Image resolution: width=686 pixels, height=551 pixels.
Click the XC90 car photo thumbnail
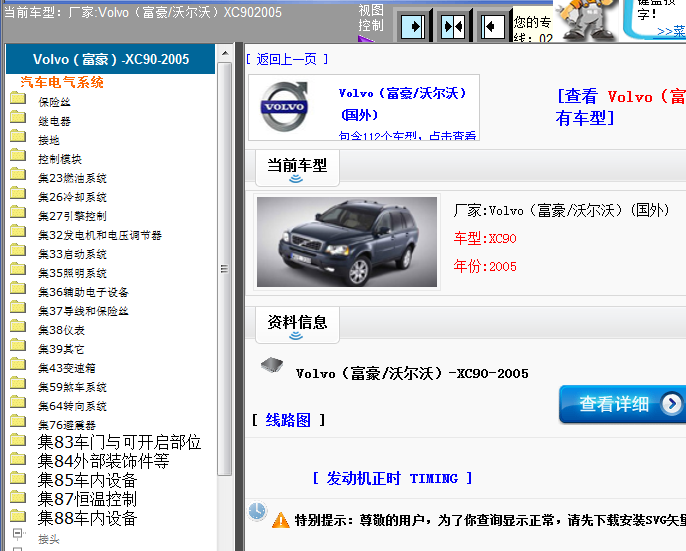346,242
